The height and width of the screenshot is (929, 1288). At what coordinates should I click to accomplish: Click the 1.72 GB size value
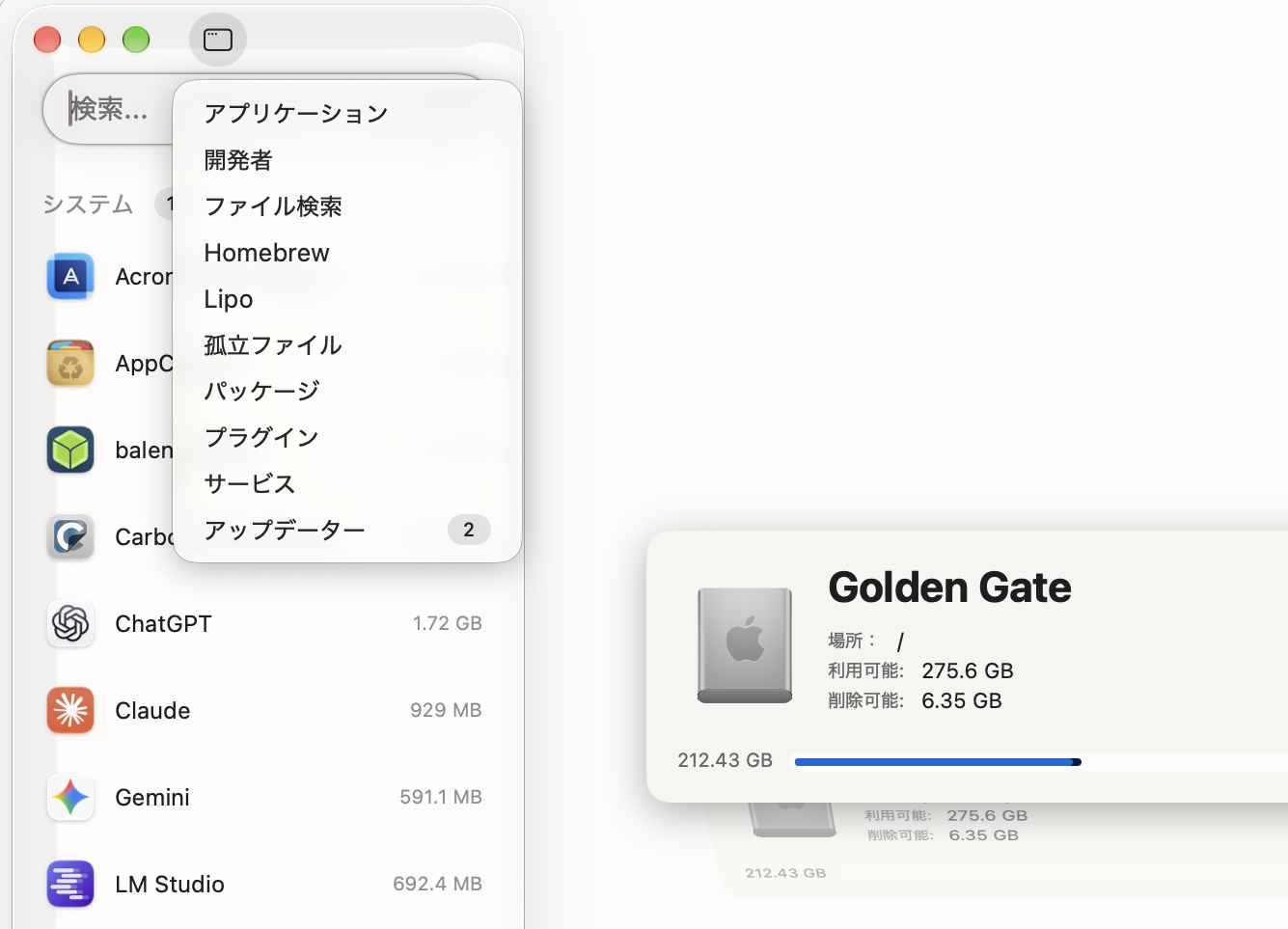tap(448, 623)
